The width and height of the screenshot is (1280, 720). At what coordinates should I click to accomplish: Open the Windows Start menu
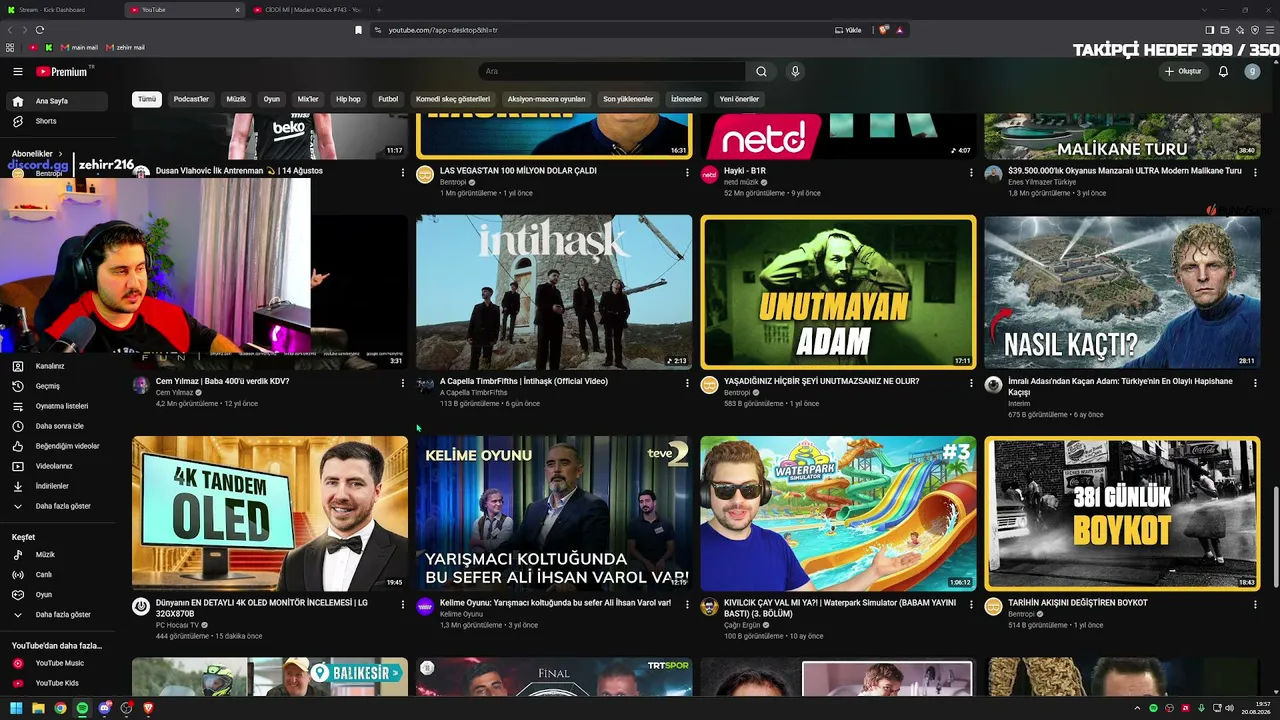pos(16,708)
